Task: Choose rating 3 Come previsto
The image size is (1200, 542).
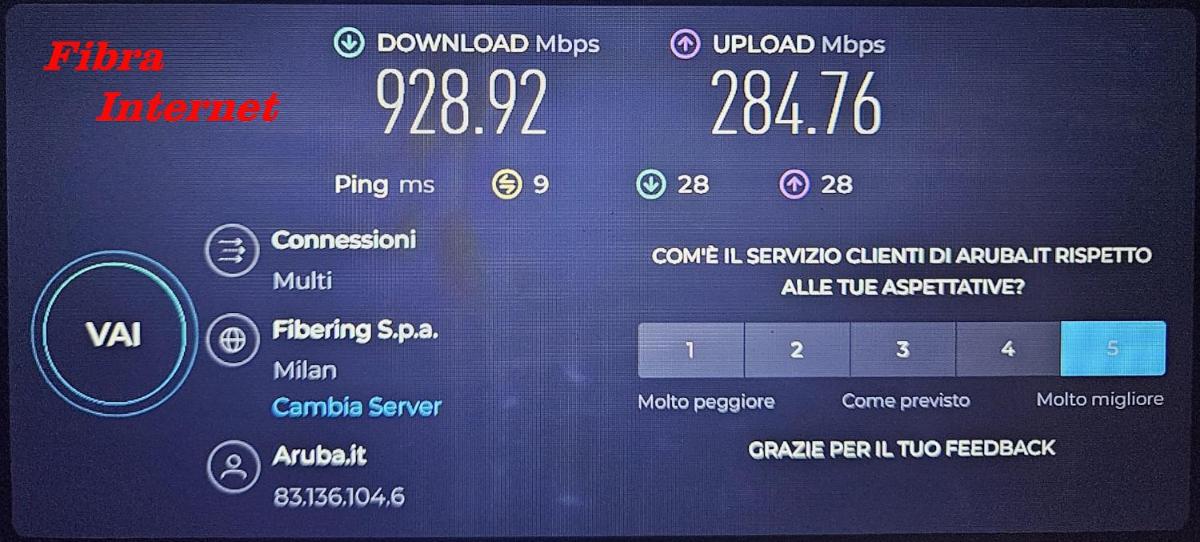Action: (x=903, y=349)
